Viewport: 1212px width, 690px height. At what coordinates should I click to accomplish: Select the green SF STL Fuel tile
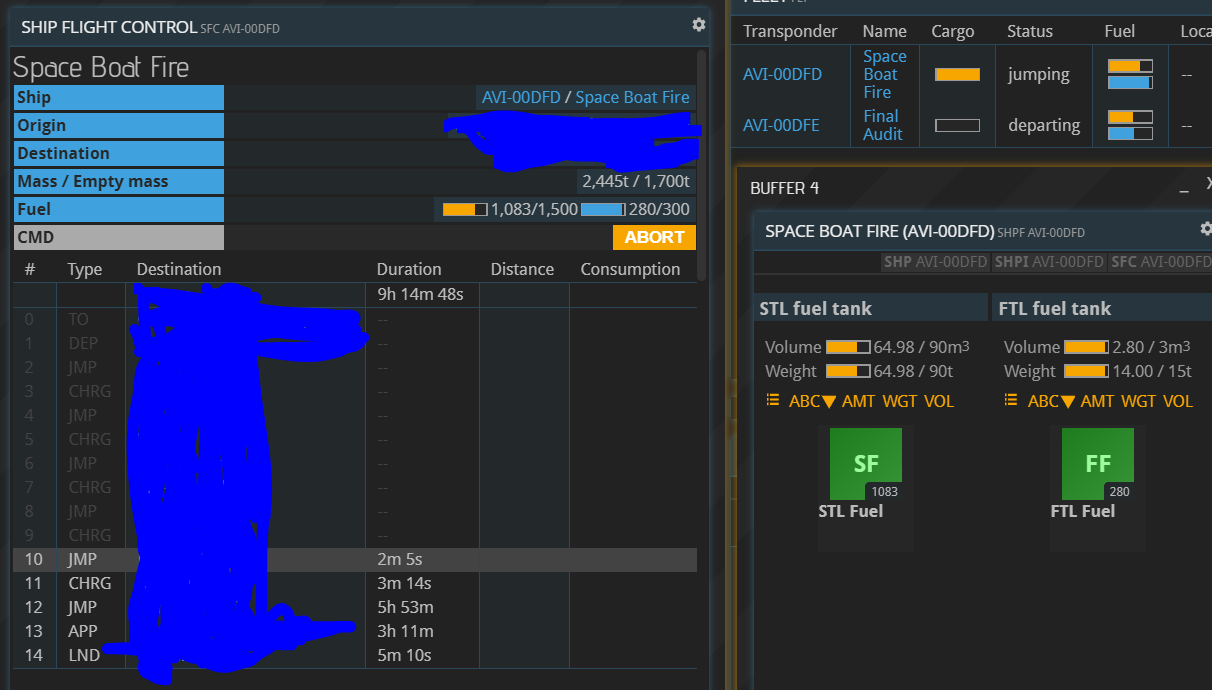[x=866, y=464]
